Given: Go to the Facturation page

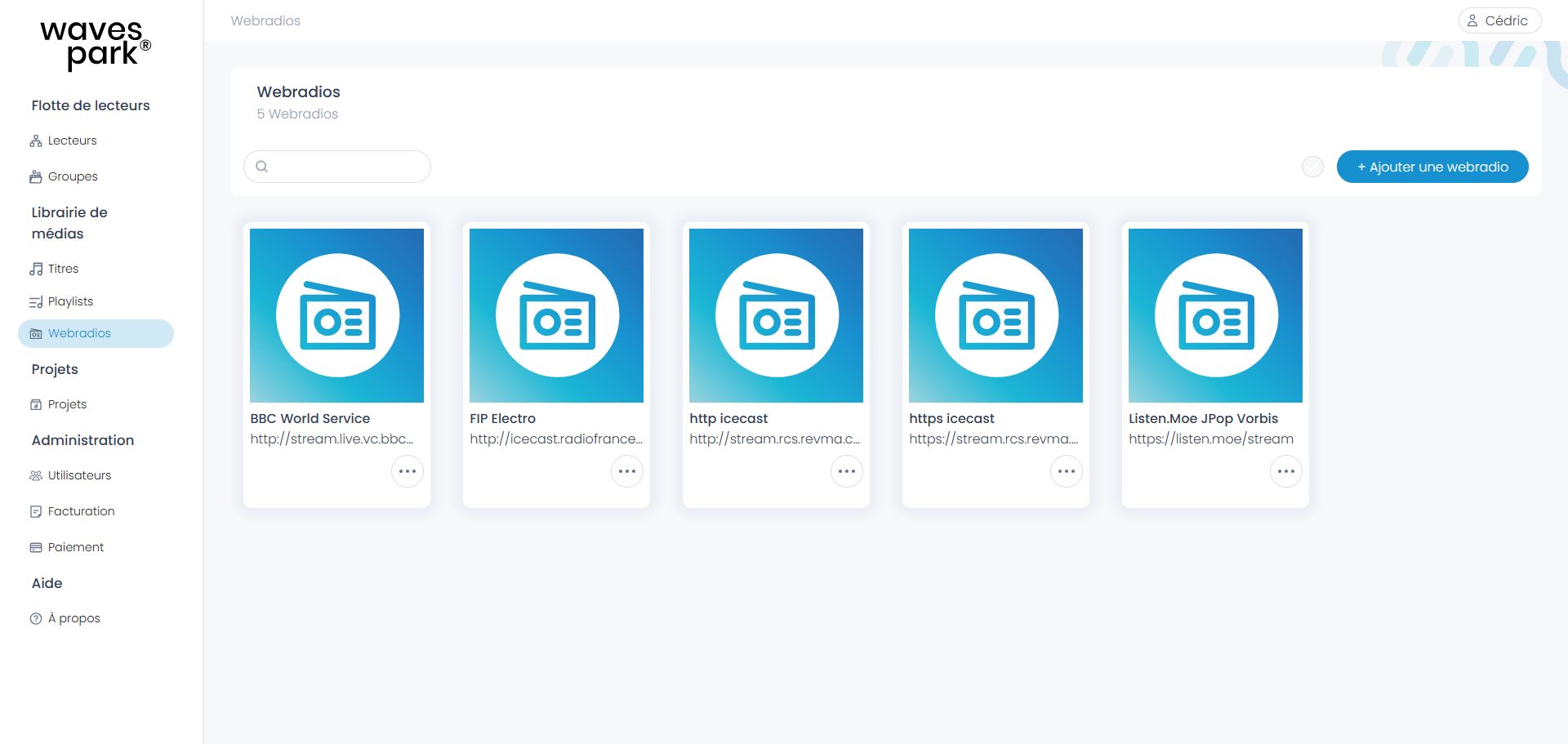Looking at the screenshot, I should click(x=72, y=511).
